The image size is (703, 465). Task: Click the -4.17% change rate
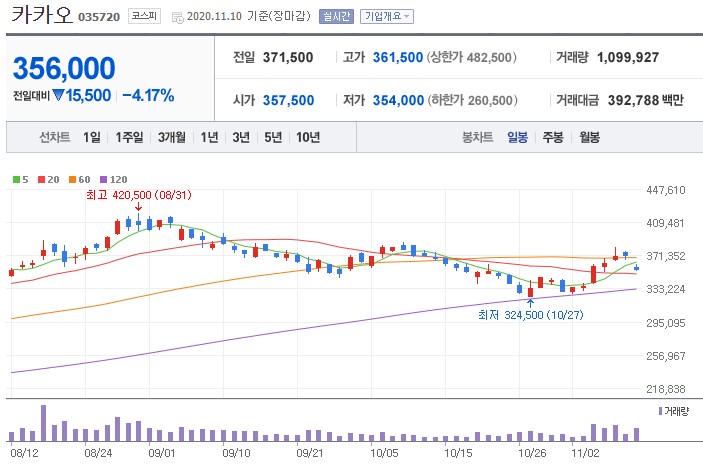click(148, 95)
